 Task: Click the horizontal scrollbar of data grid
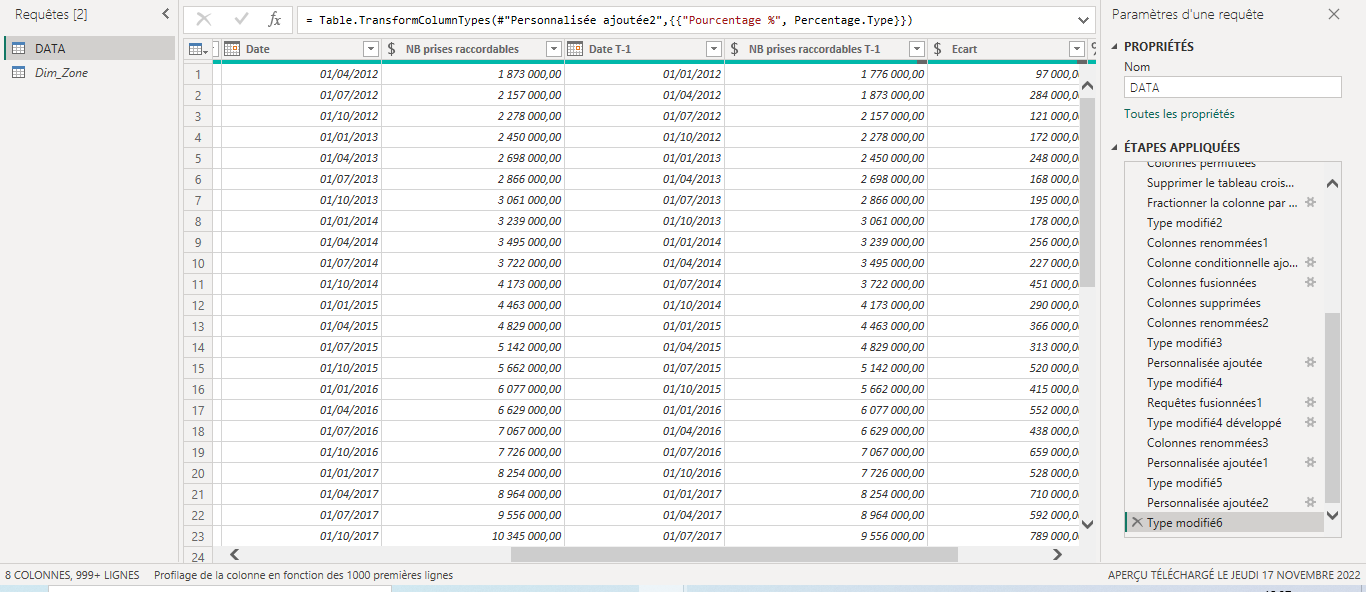click(x=734, y=554)
